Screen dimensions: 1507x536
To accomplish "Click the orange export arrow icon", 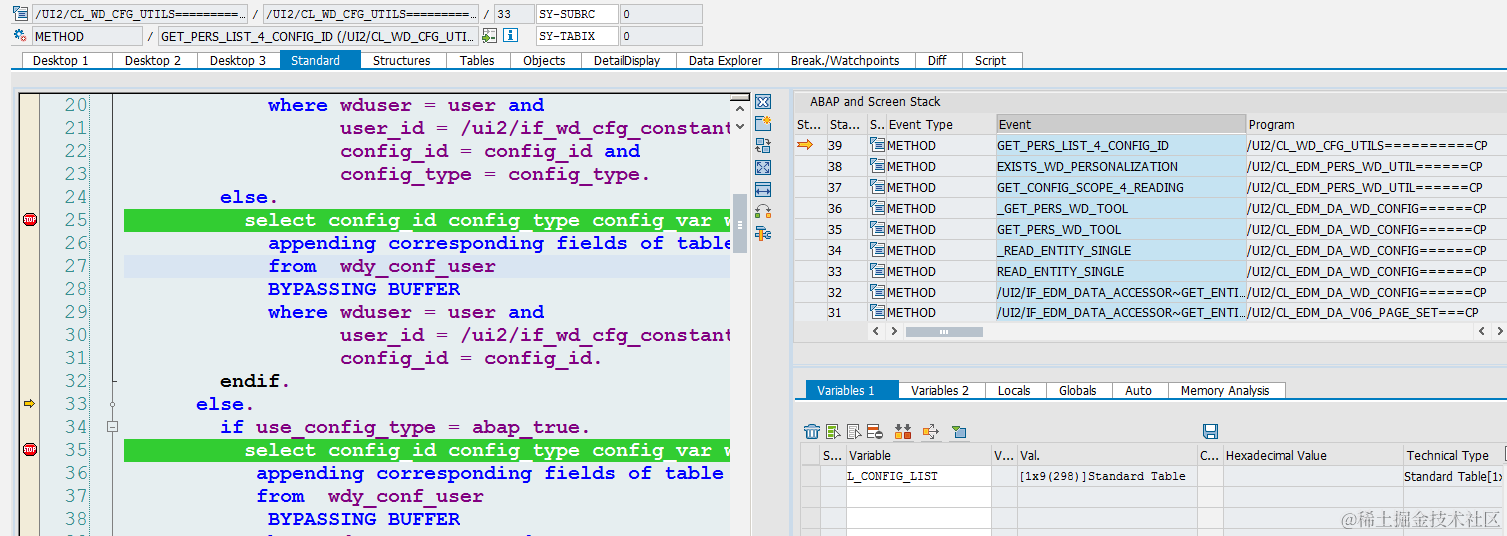I will (931, 432).
